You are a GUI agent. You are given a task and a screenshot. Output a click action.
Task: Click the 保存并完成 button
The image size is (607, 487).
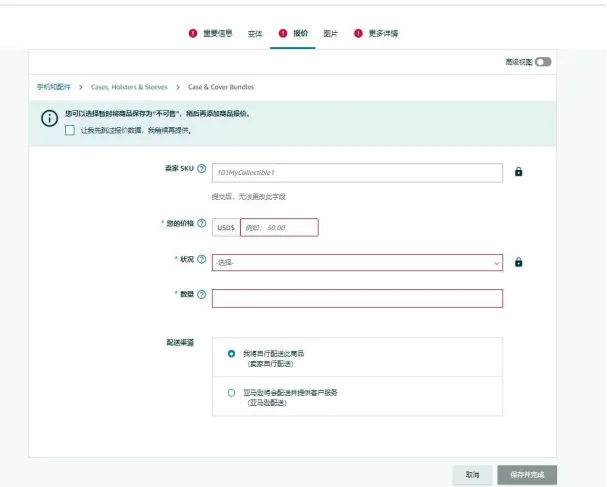tap(527, 475)
